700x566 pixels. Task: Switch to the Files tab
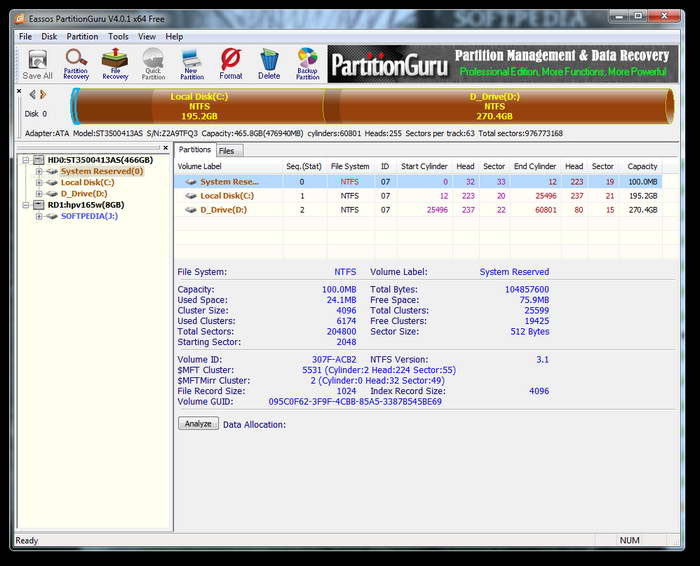point(227,151)
